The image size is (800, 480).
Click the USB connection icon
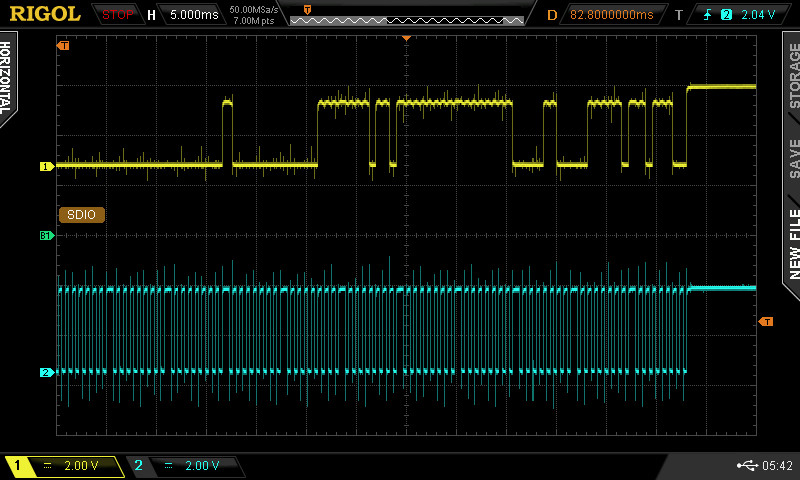click(x=747, y=465)
